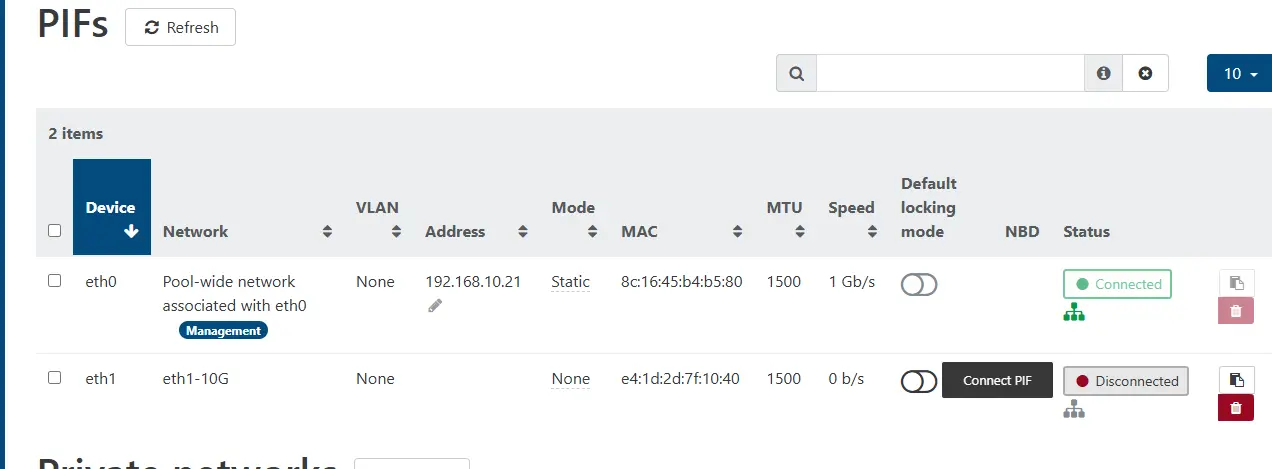This screenshot has width=1272, height=469.
Task: Open the Static mode selector for eth0
Action: pyautogui.click(x=570, y=282)
